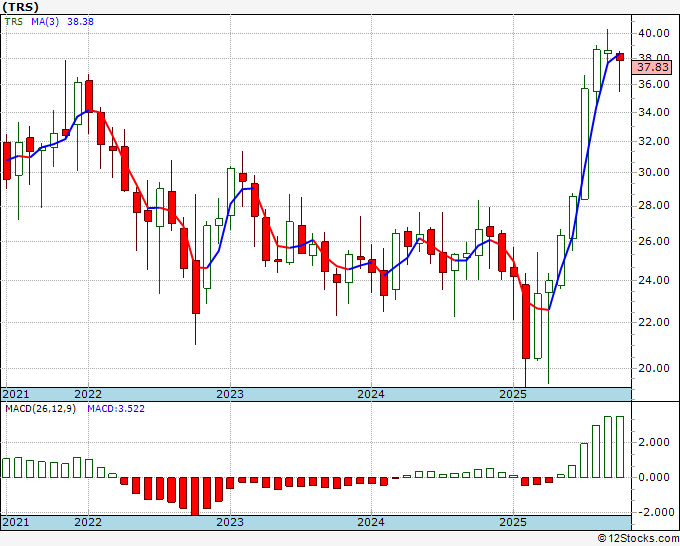
Task: Click the lowest red MACD bar below -2.000
Action: (x=195, y=497)
